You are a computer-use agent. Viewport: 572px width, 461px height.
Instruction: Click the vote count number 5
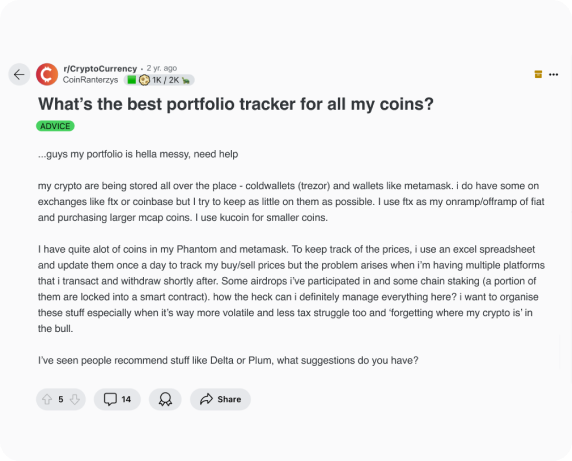coord(61,399)
